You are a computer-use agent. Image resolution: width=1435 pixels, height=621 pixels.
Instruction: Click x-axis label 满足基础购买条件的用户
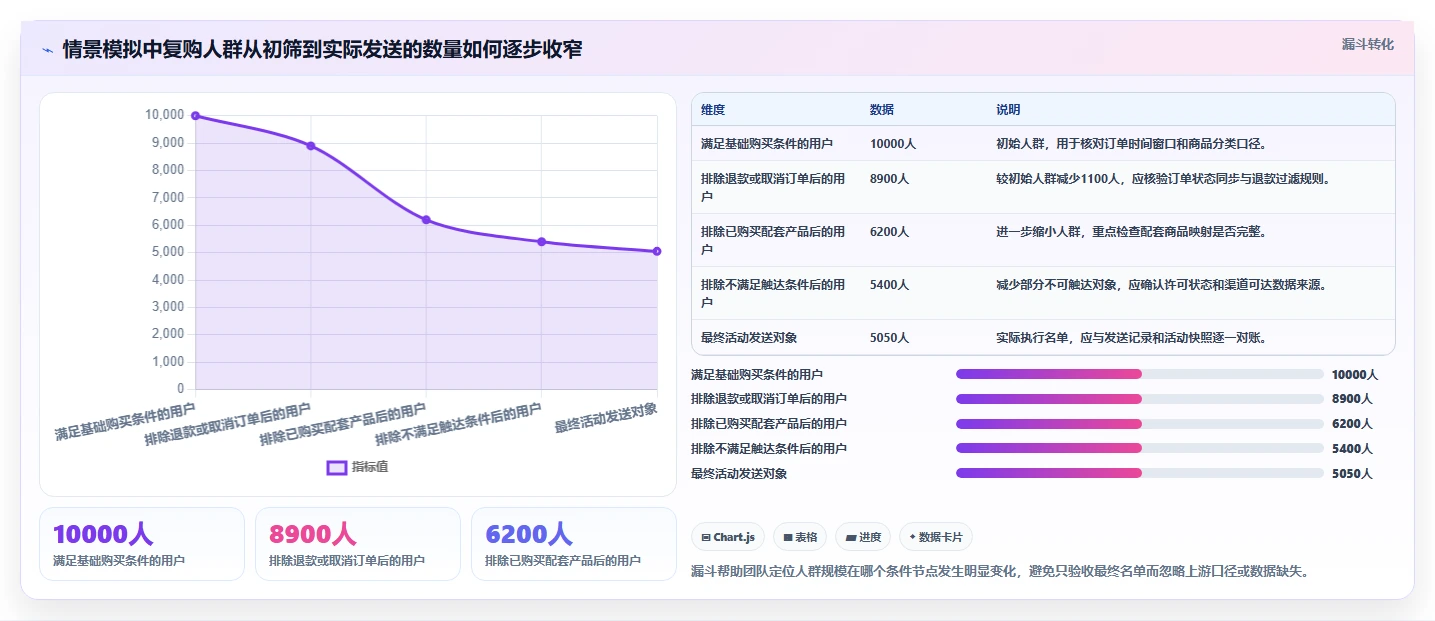[x=126, y=423]
